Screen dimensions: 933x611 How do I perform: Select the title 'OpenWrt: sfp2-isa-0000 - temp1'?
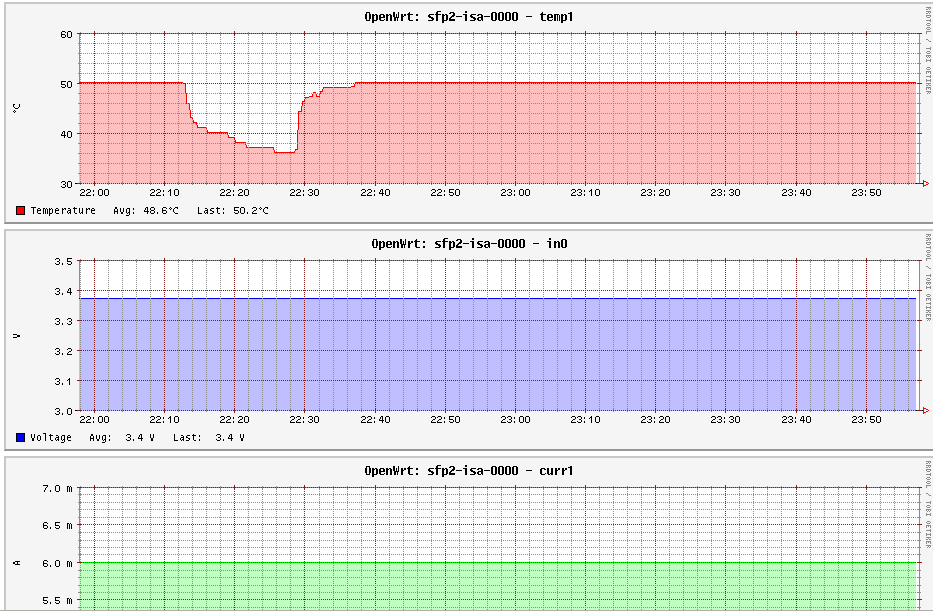tap(469, 17)
